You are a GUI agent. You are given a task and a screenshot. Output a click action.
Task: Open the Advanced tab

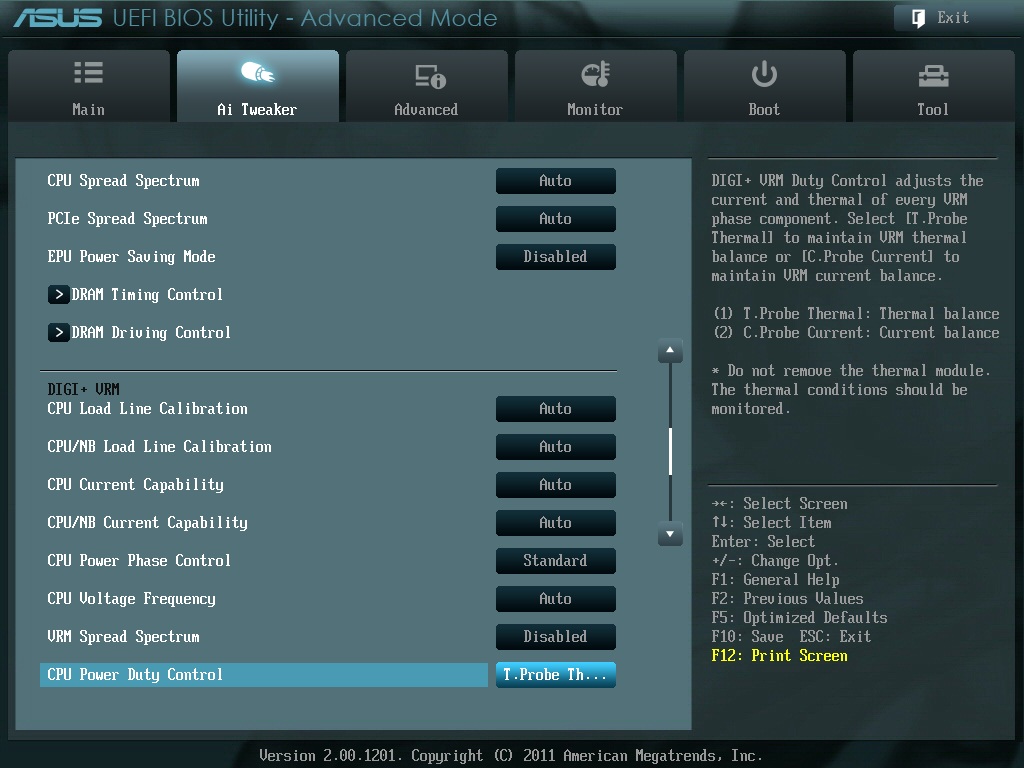(426, 86)
